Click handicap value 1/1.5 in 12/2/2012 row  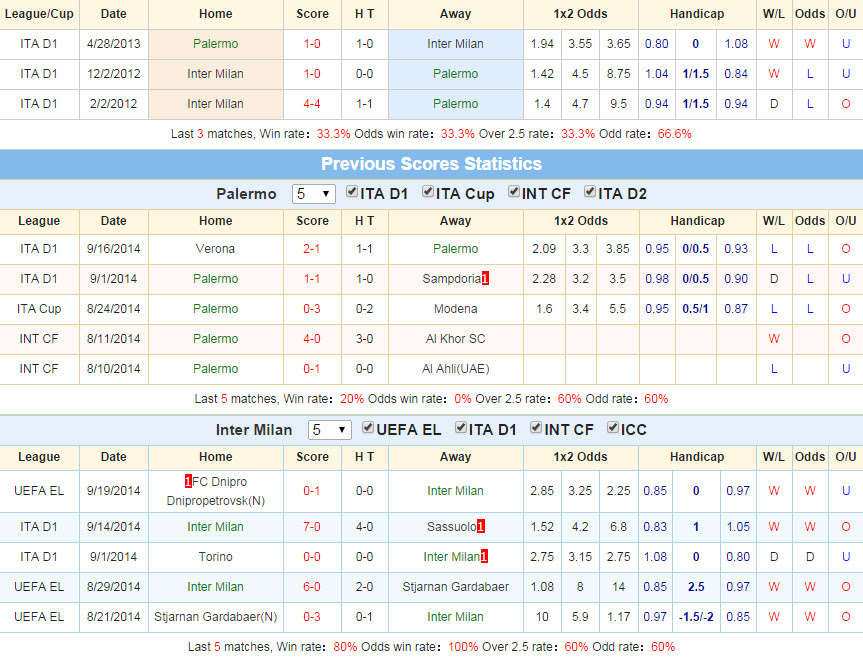[696, 74]
